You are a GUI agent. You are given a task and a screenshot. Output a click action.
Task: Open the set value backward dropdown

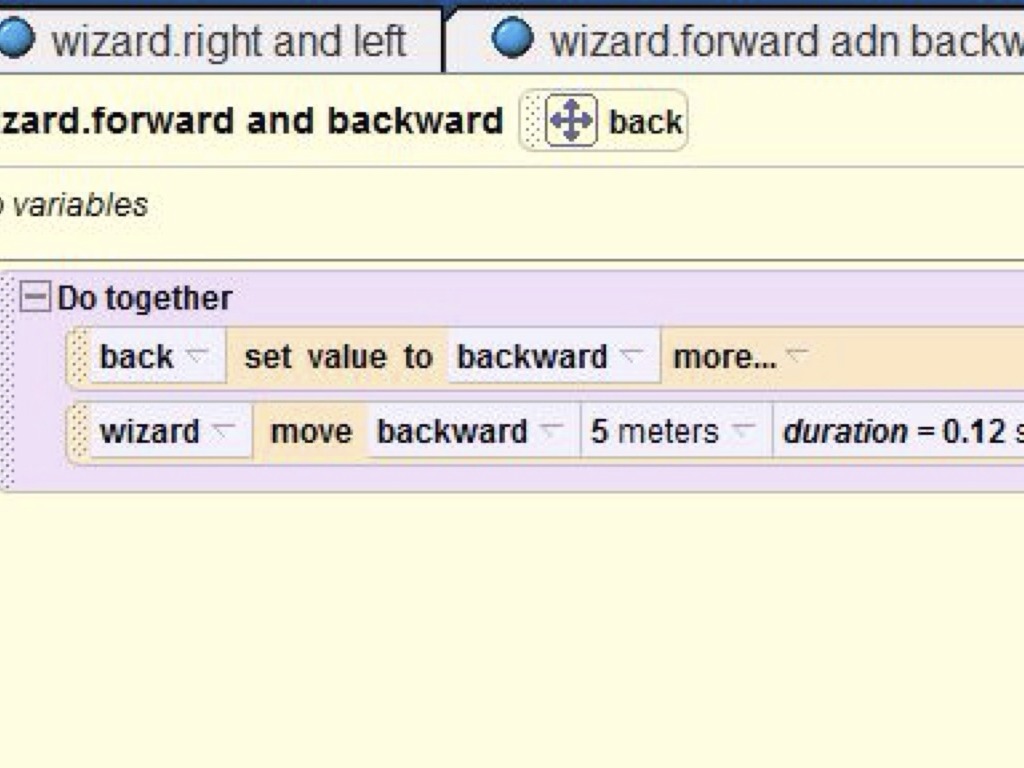[630, 356]
